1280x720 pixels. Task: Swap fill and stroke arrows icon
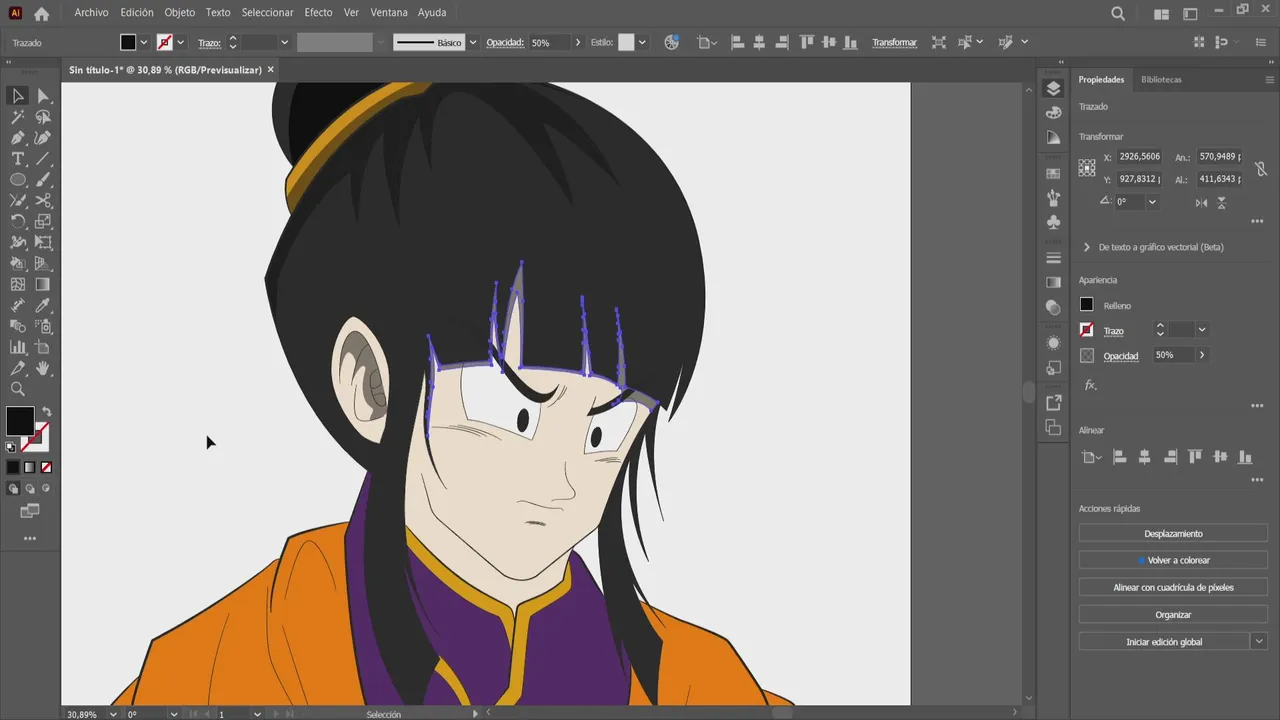pos(47,412)
